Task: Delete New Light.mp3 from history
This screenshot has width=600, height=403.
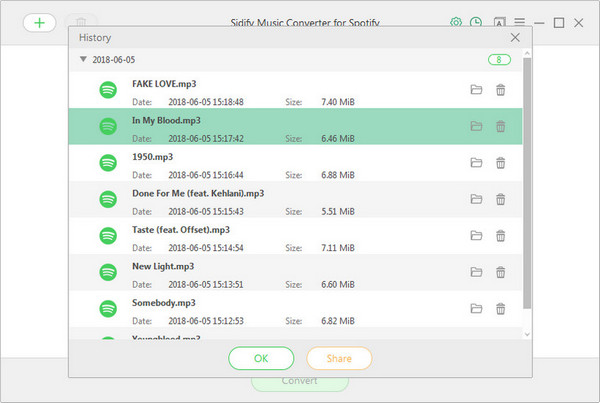Action: pos(501,272)
